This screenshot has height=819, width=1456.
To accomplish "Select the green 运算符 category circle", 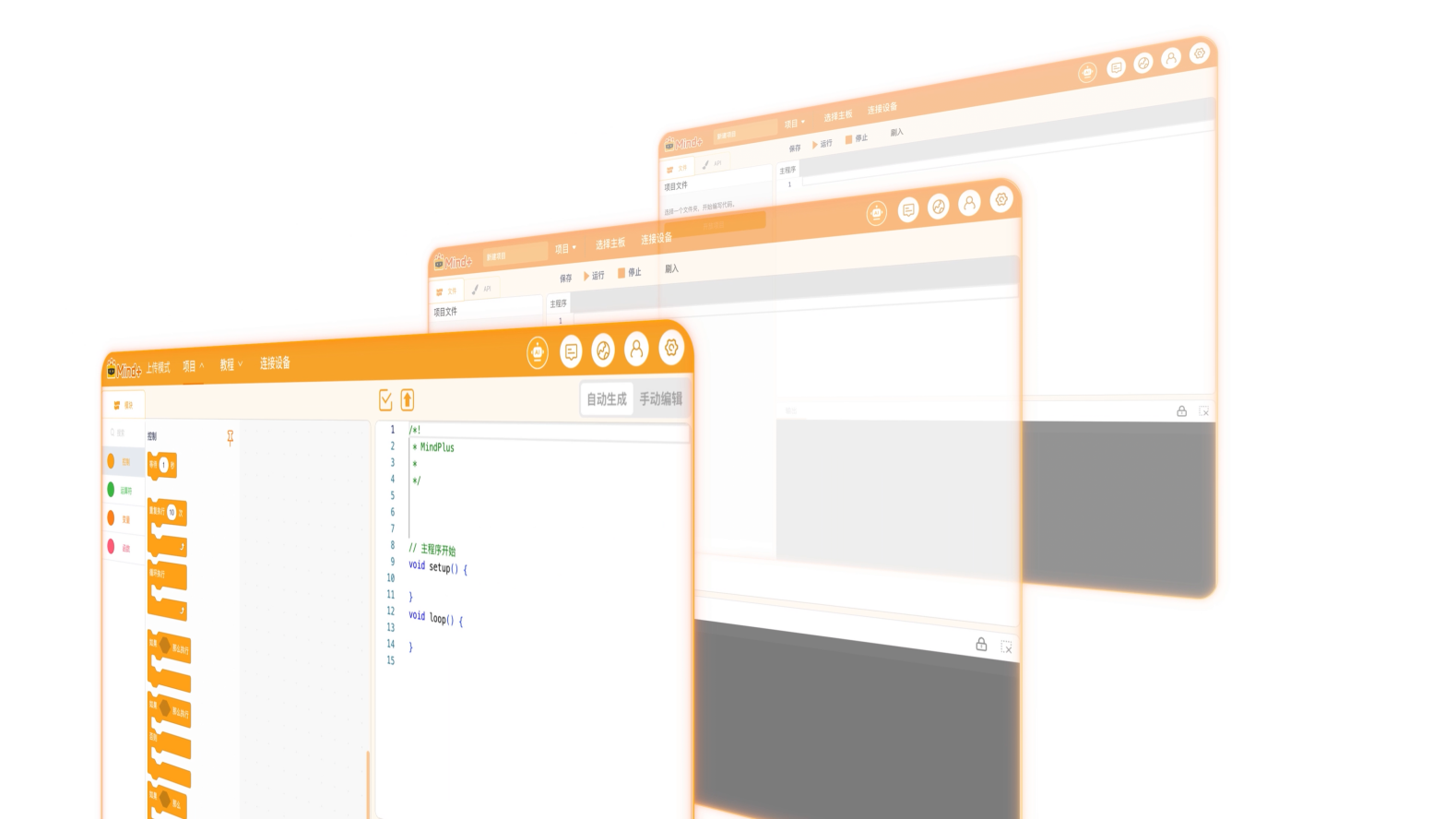I will (x=112, y=490).
